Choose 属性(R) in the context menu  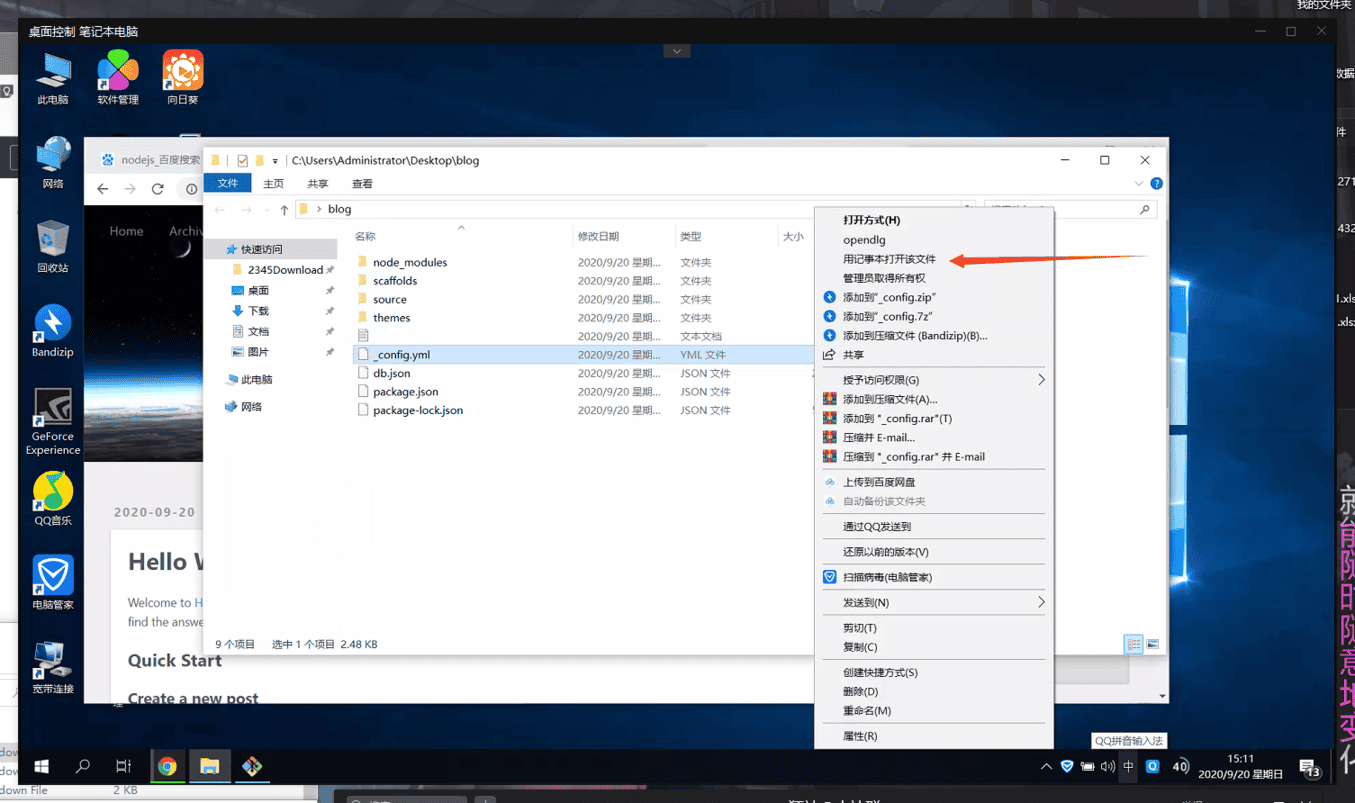pyautogui.click(x=860, y=736)
